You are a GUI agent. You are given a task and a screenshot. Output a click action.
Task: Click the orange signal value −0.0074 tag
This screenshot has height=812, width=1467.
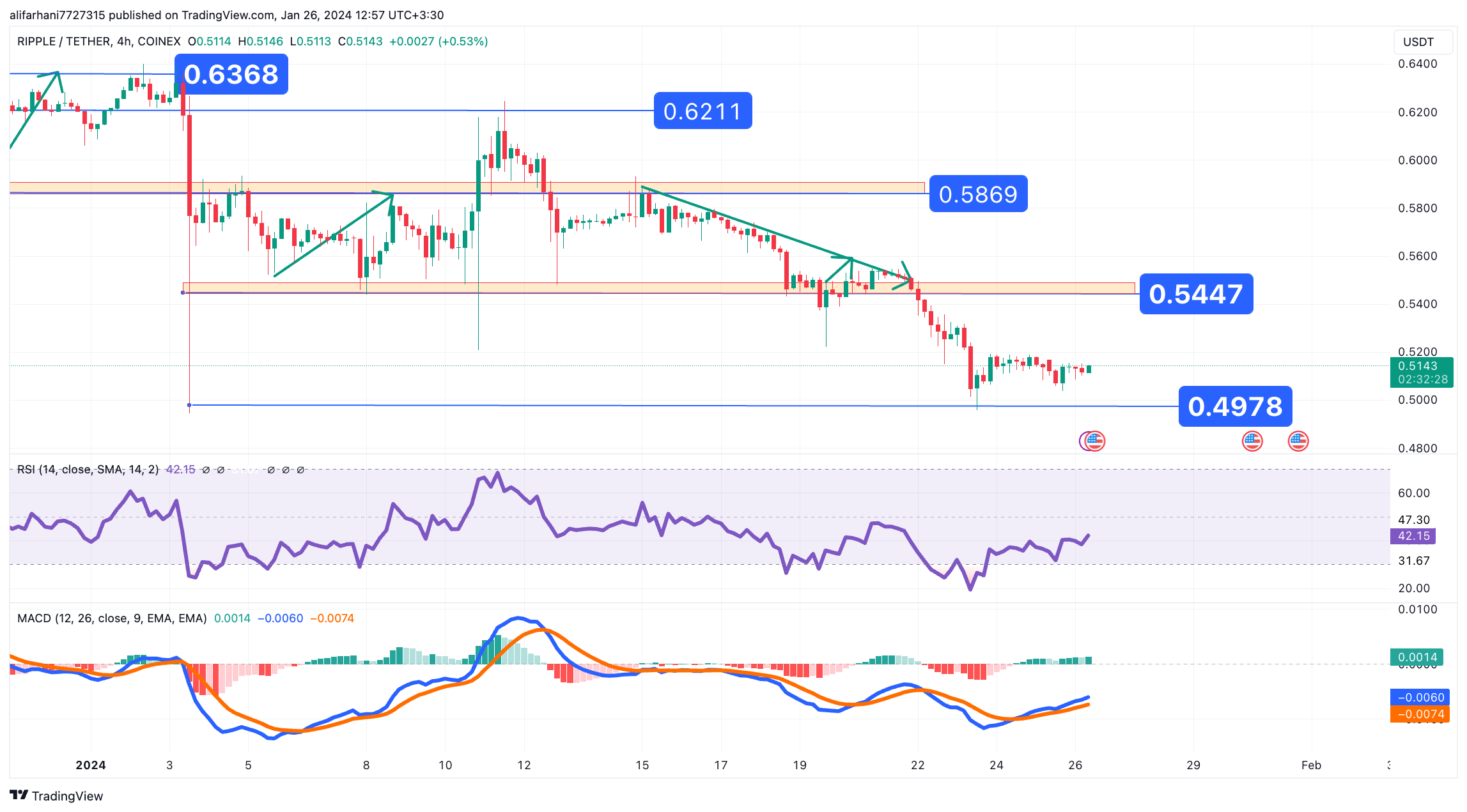coord(1419,714)
